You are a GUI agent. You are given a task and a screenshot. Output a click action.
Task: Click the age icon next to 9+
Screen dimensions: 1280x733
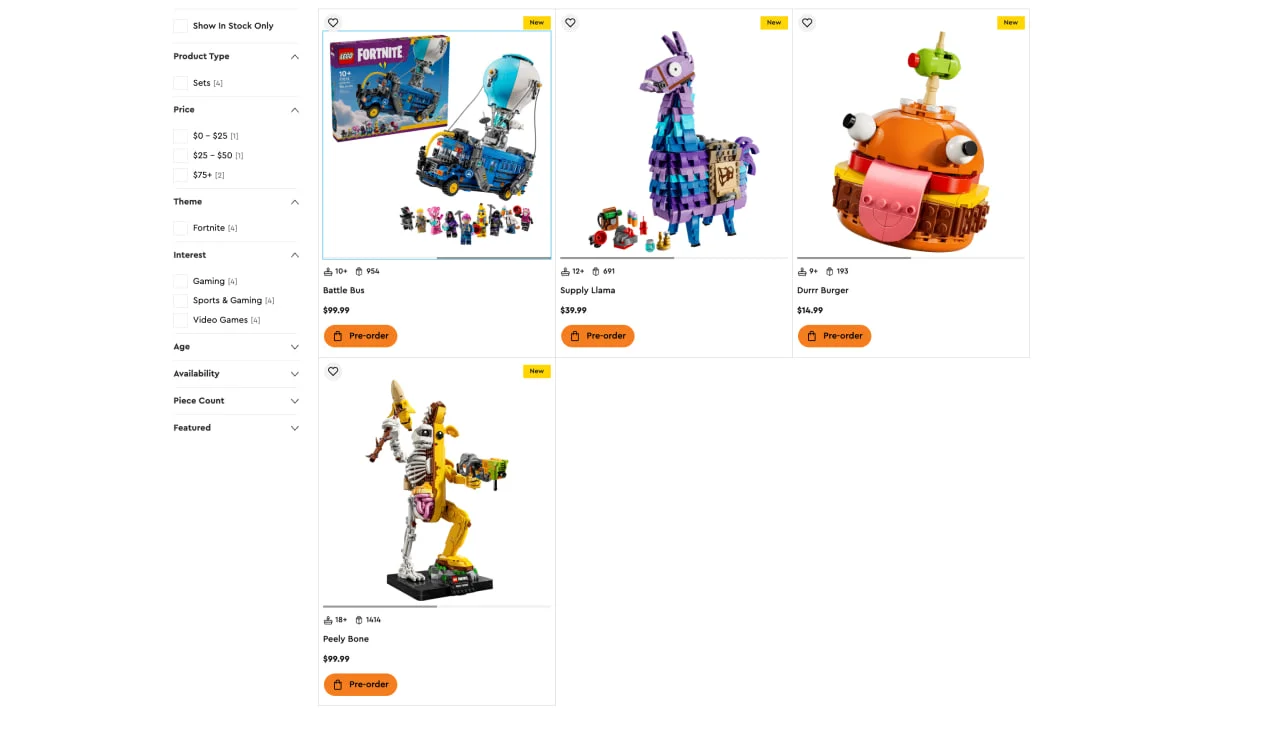[802, 271]
